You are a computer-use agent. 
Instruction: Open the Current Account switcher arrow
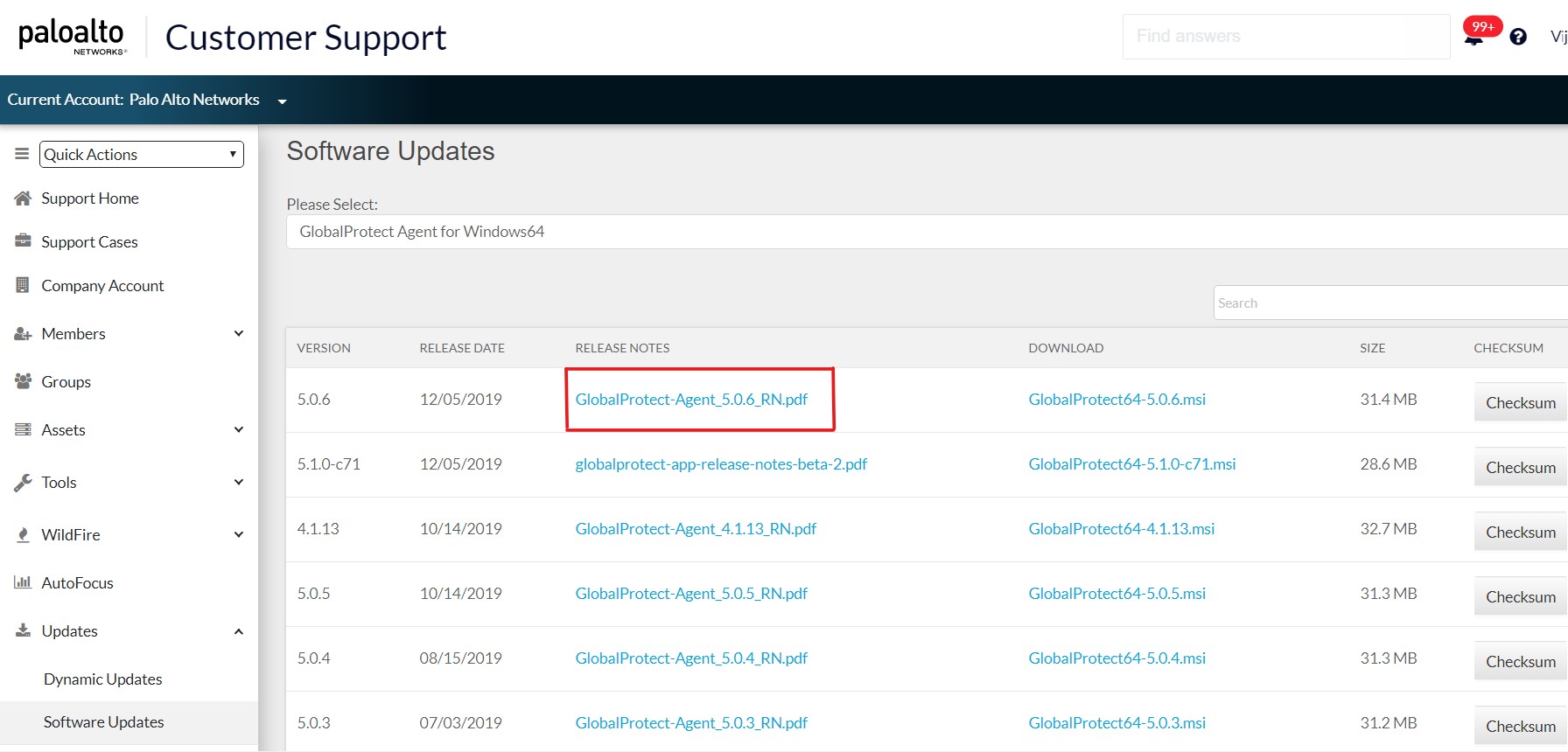[x=282, y=101]
